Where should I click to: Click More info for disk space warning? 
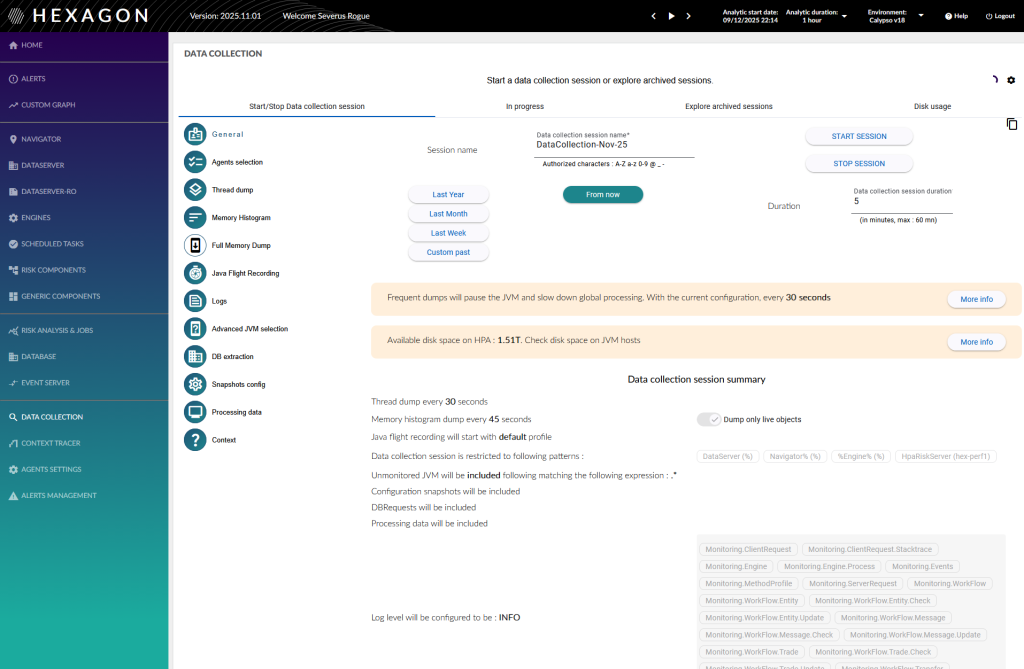[x=976, y=342]
